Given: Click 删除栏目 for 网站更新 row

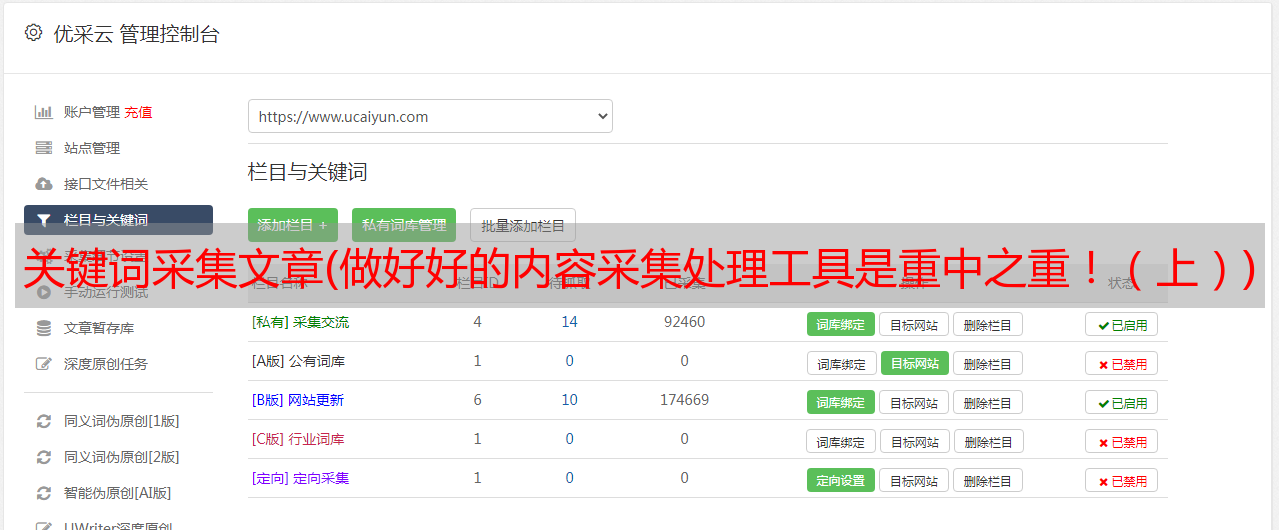Looking at the screenshot, I should tap(987, 402).
